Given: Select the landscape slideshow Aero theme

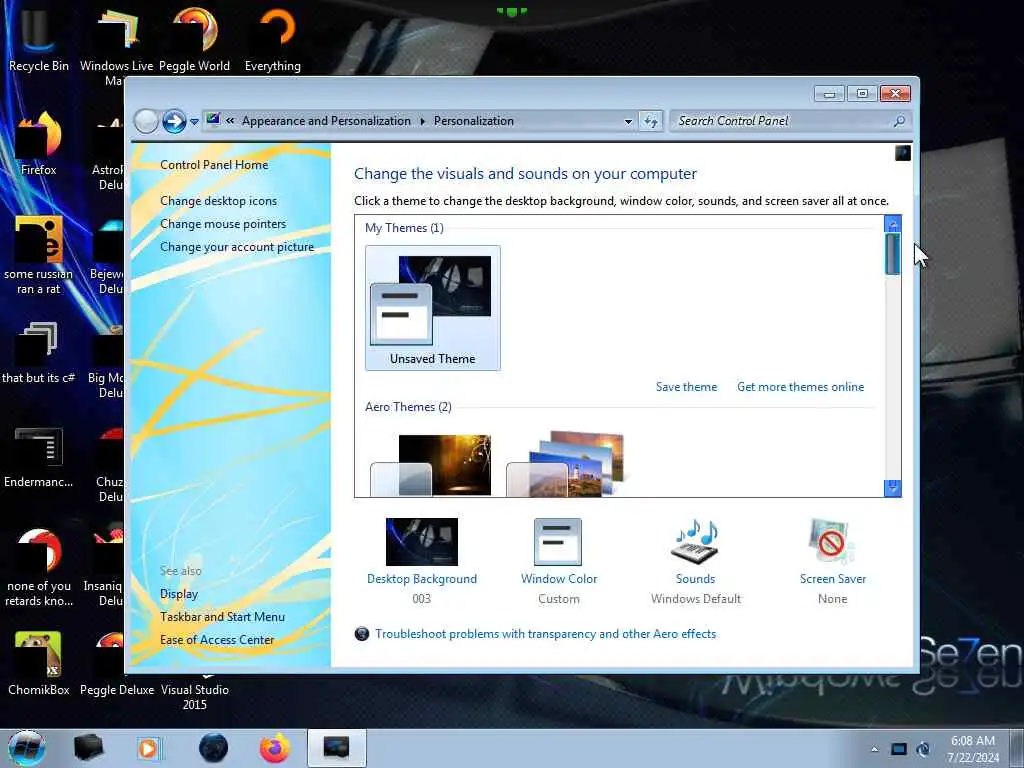Looking at the screenshot, I should coord(566,464).
